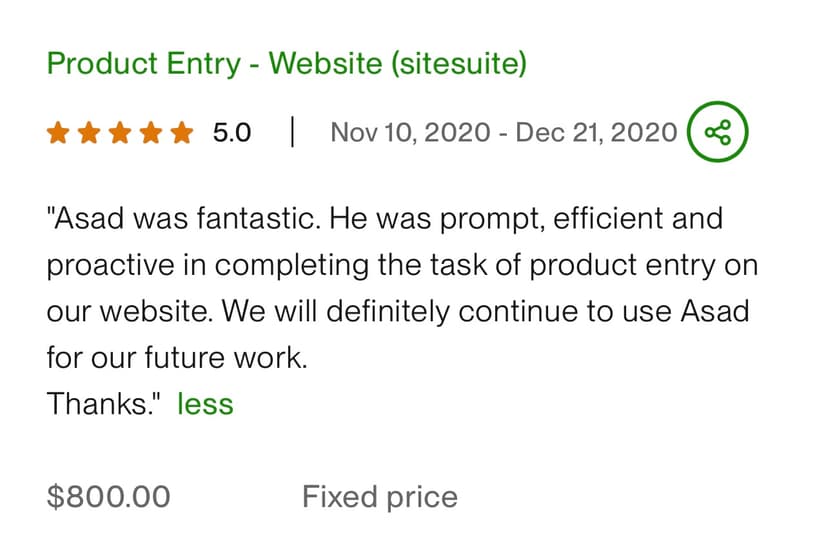Click the first orange rating star

tap(58, 133)
